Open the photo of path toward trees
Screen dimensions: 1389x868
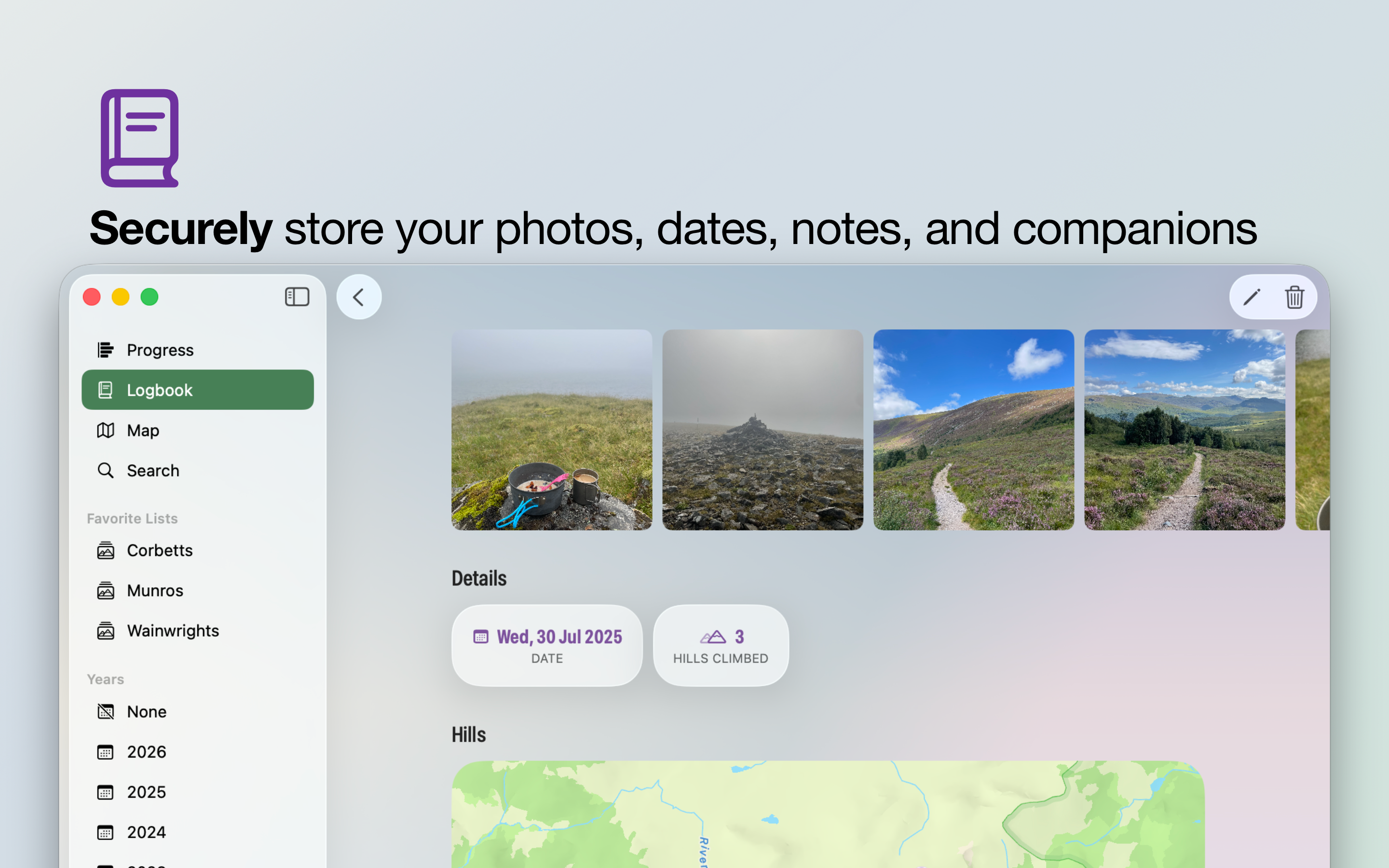[x=1185, y=429]
